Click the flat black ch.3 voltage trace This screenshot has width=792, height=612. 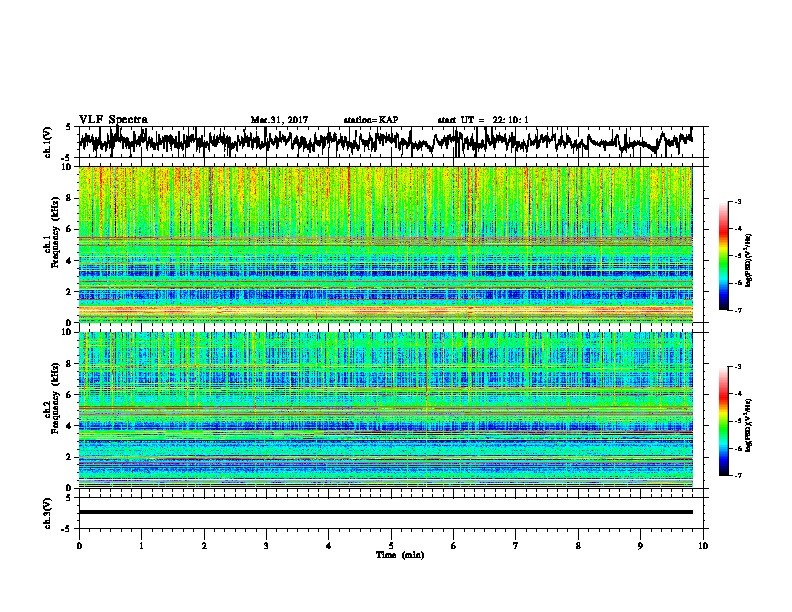pyautogui.click(x=385, y=512)
